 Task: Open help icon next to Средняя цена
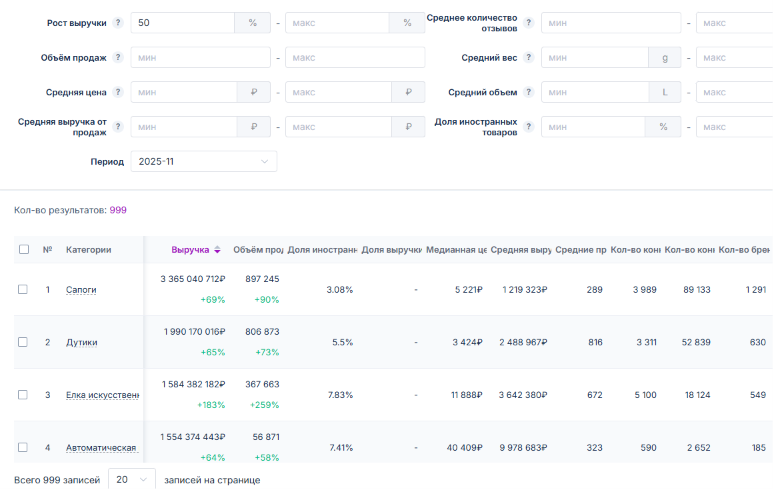pos(118,92)
